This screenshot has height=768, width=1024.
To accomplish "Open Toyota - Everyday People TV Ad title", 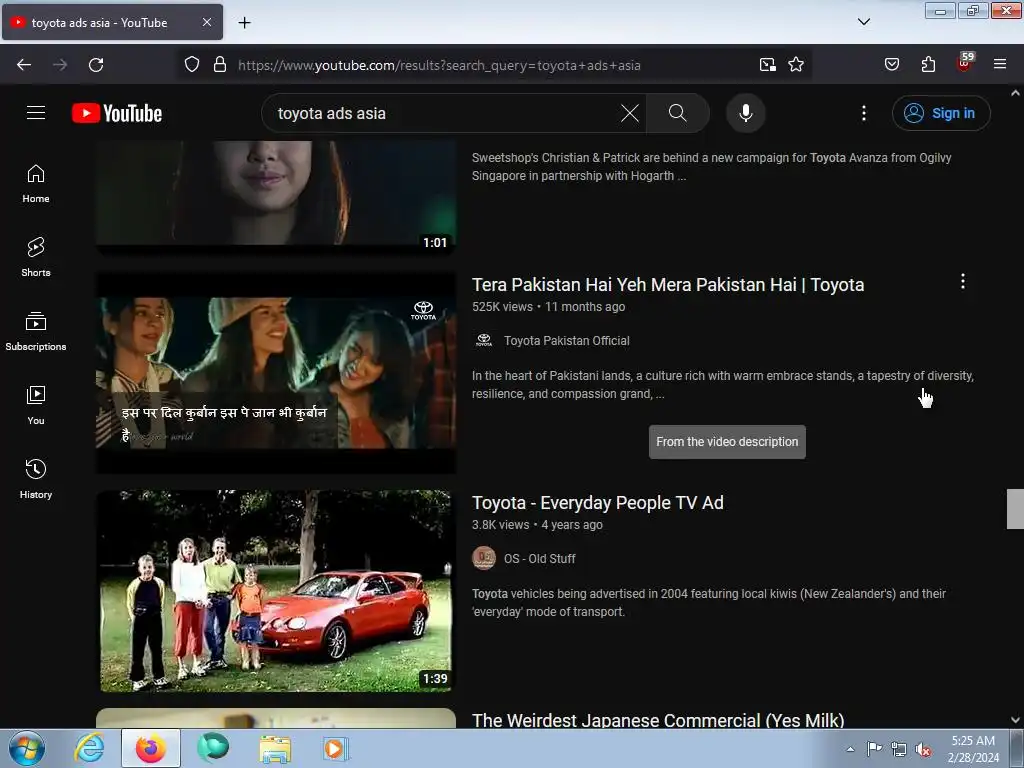I will [598, 503].
